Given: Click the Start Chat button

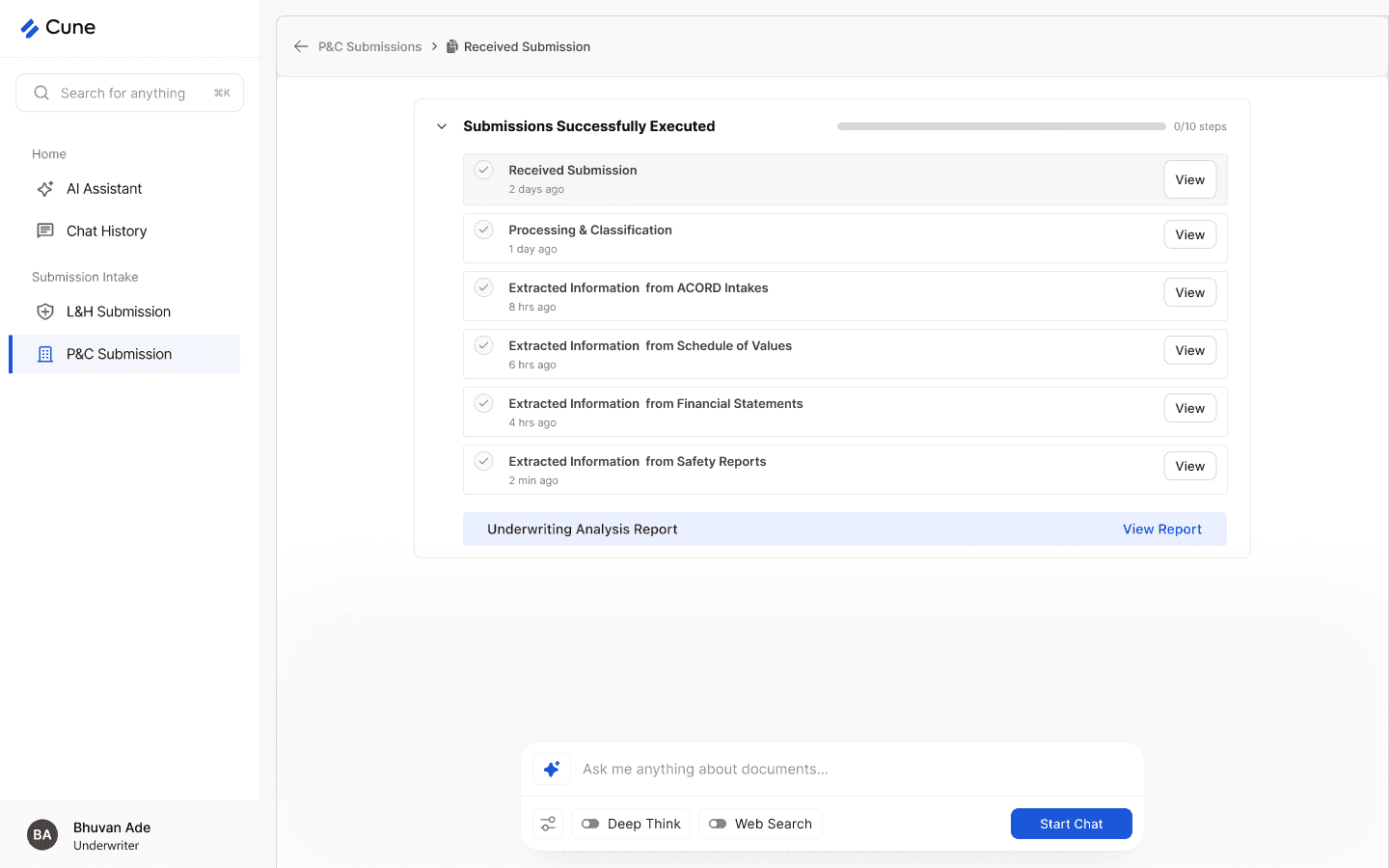Looking at the screenshot, I should 1072,824.
